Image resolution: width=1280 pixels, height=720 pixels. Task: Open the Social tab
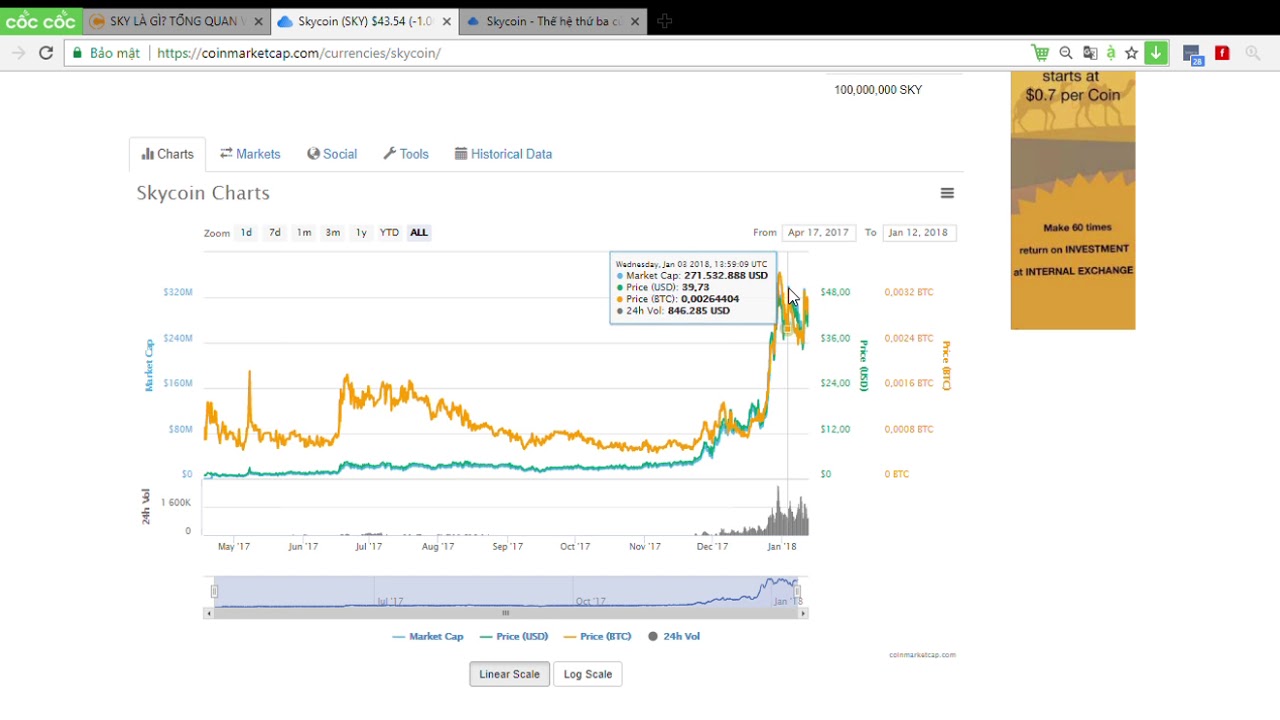(332, 154)
